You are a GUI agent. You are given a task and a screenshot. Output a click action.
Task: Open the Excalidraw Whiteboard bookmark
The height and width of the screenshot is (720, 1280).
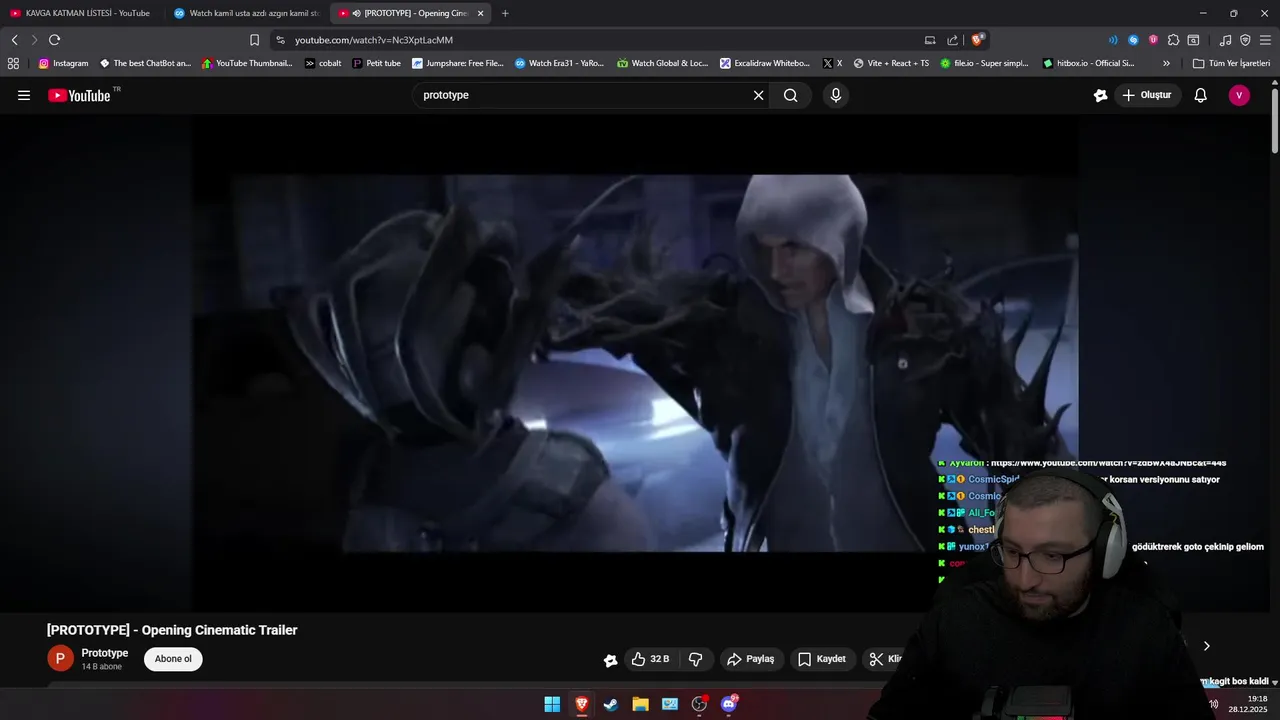765,63
